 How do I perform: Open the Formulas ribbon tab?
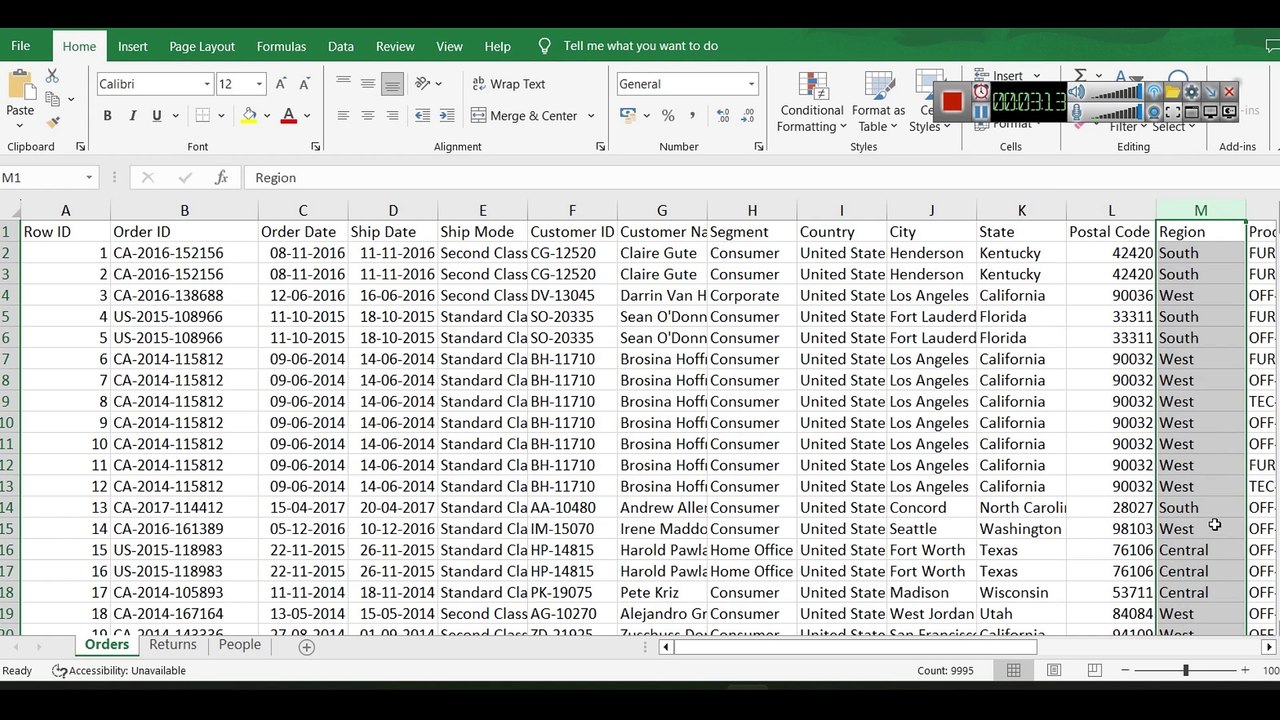pos(281,46)
